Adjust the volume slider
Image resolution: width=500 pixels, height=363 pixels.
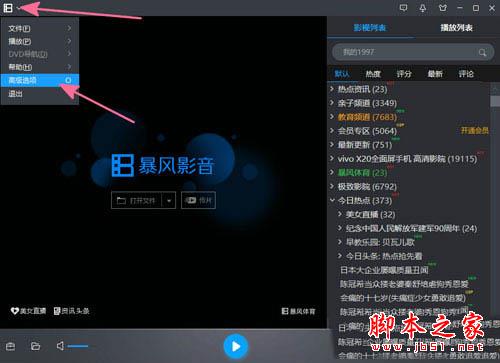pyautogui.click(x=79, y=346)
